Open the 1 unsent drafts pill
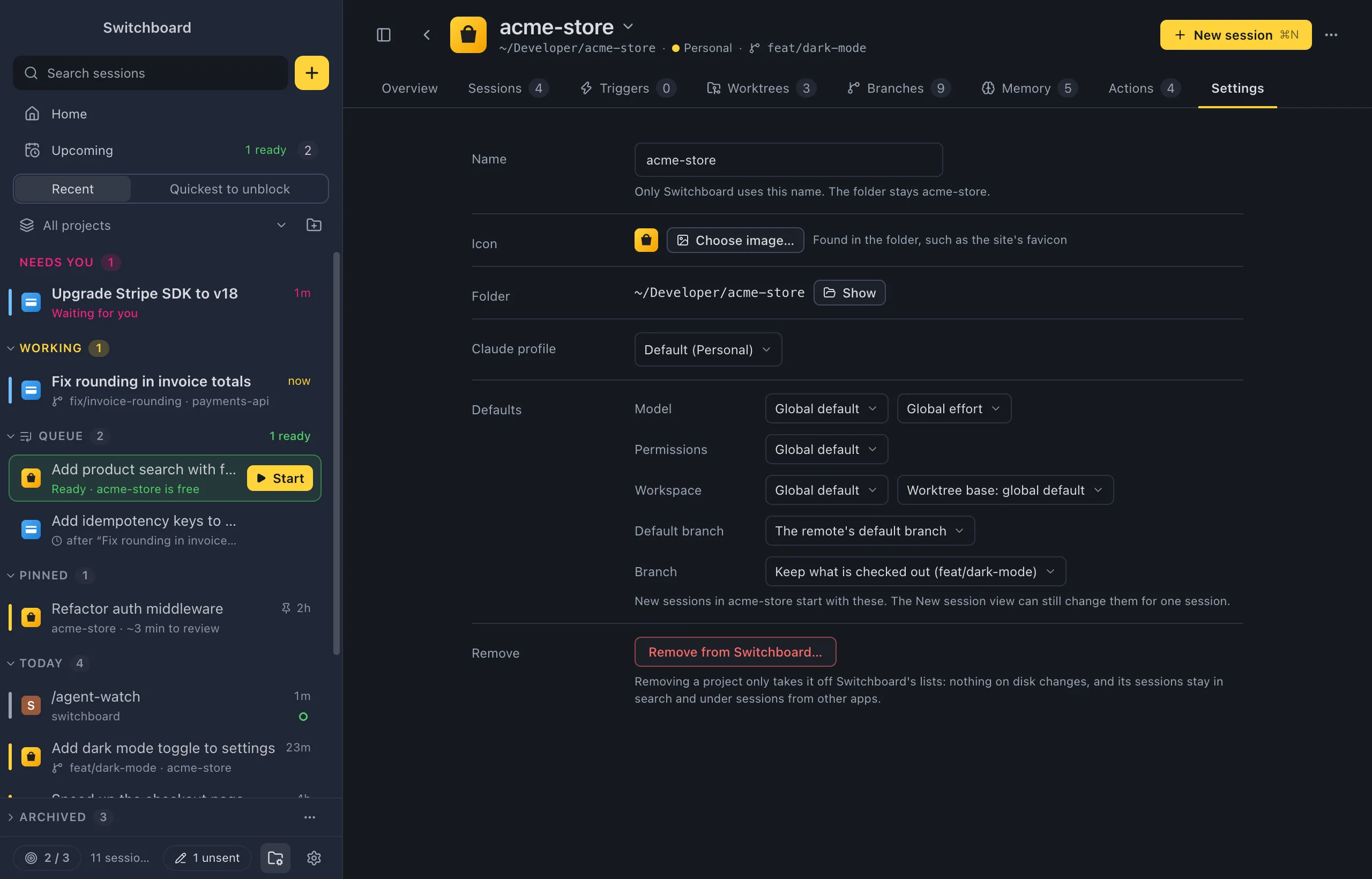This screenshot has height=879, width=1372. click(207, 858)
